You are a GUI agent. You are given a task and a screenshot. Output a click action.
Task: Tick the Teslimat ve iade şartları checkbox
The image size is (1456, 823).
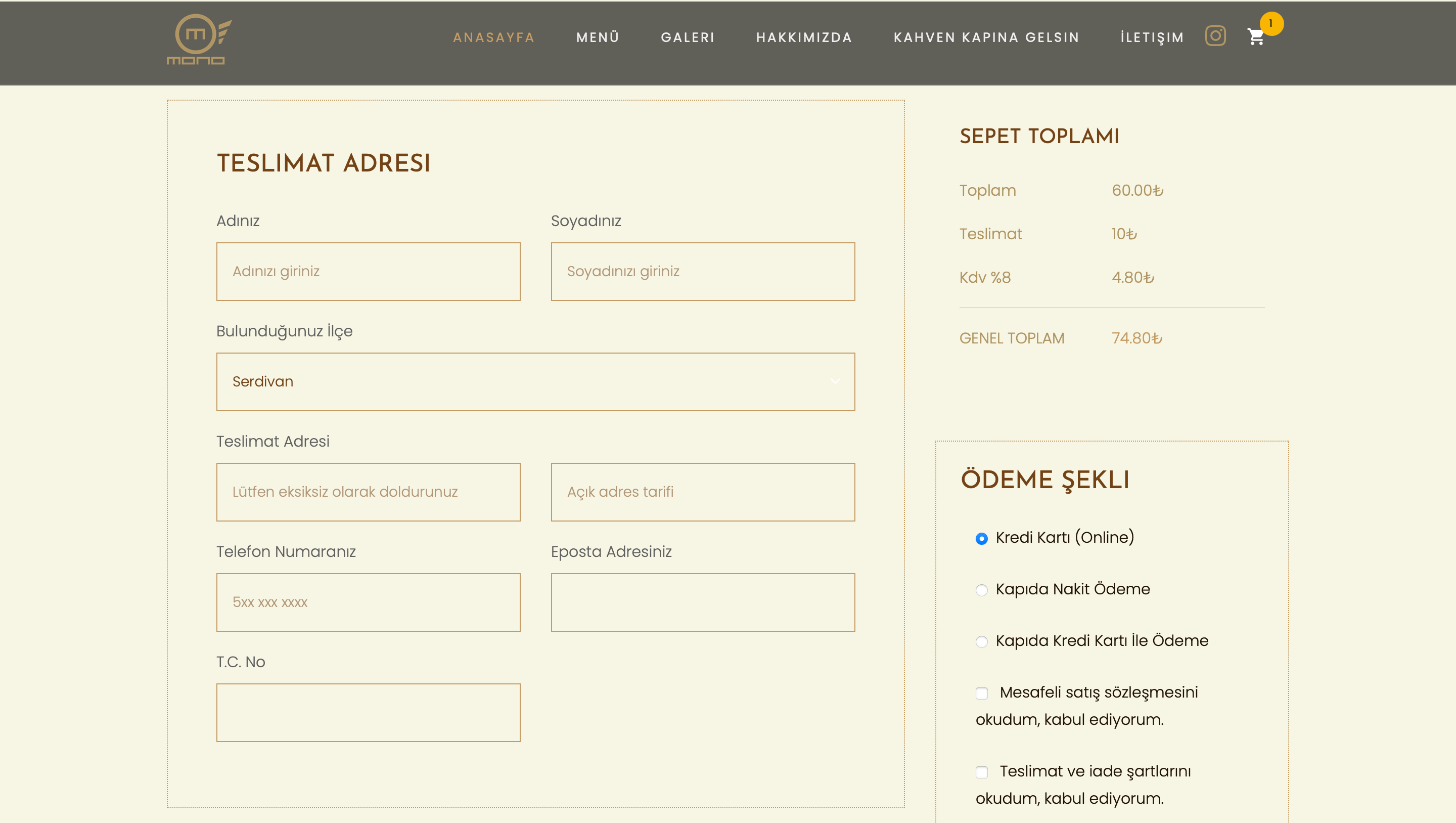[982, 772]
